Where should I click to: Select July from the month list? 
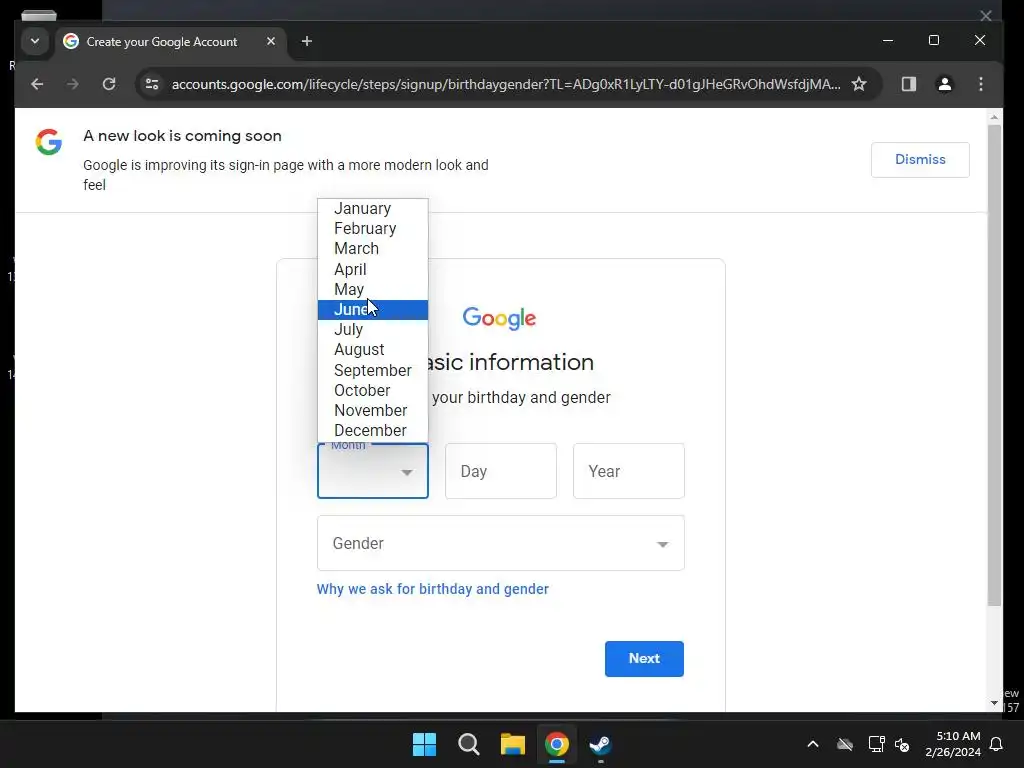(x=372, y=330)
